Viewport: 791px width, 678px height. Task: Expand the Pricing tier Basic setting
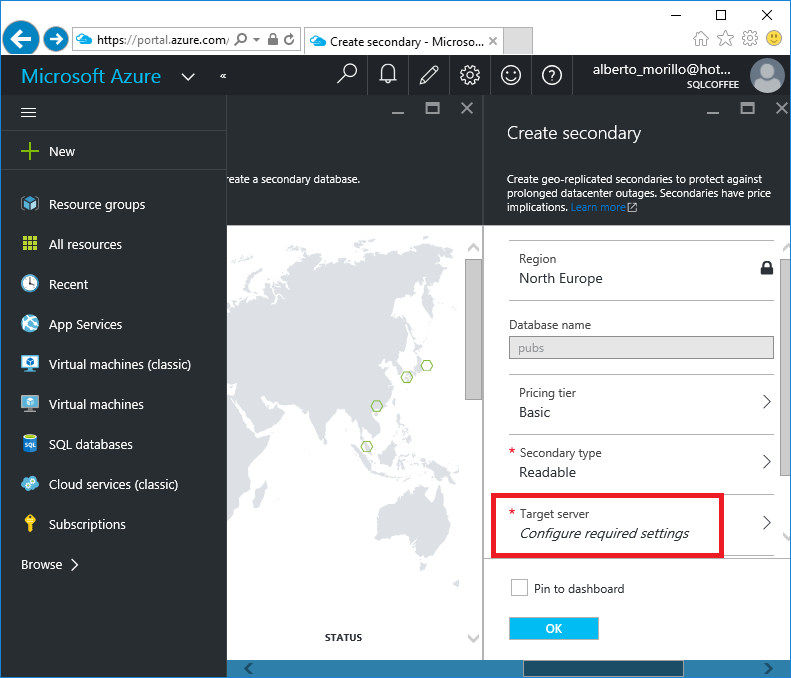tap(641, 403)
